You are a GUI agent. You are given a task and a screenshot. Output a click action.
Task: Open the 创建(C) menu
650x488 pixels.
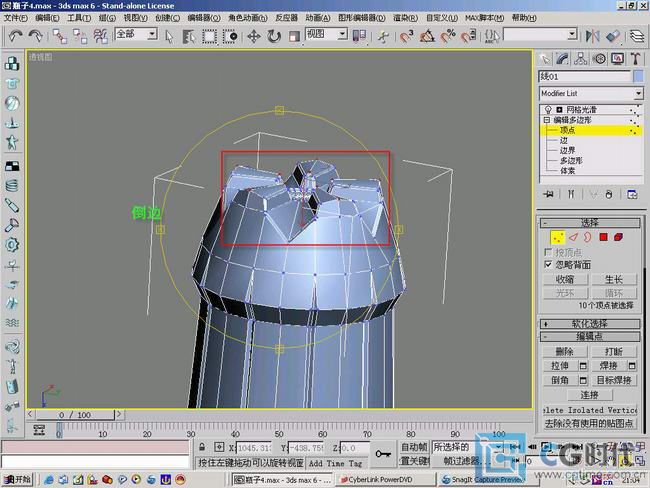pos(167,18)
